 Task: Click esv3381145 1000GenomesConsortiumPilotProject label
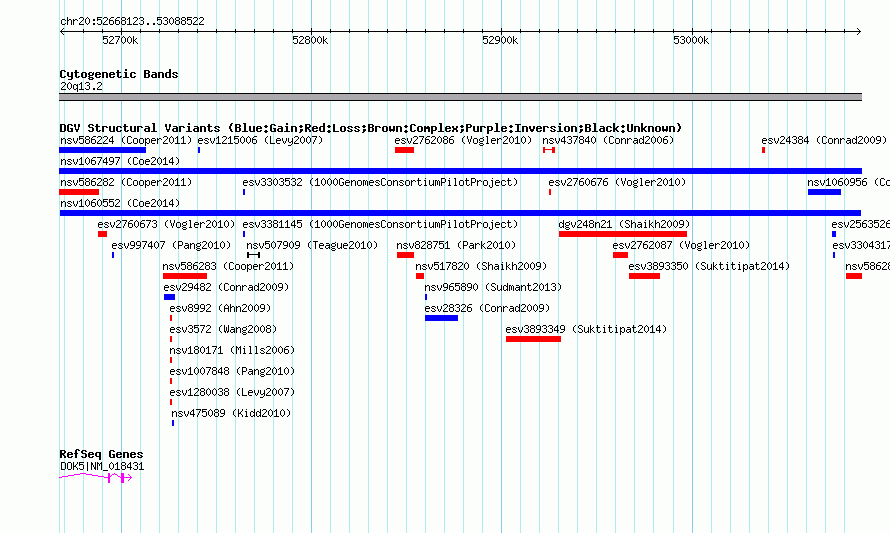[380, 224]
